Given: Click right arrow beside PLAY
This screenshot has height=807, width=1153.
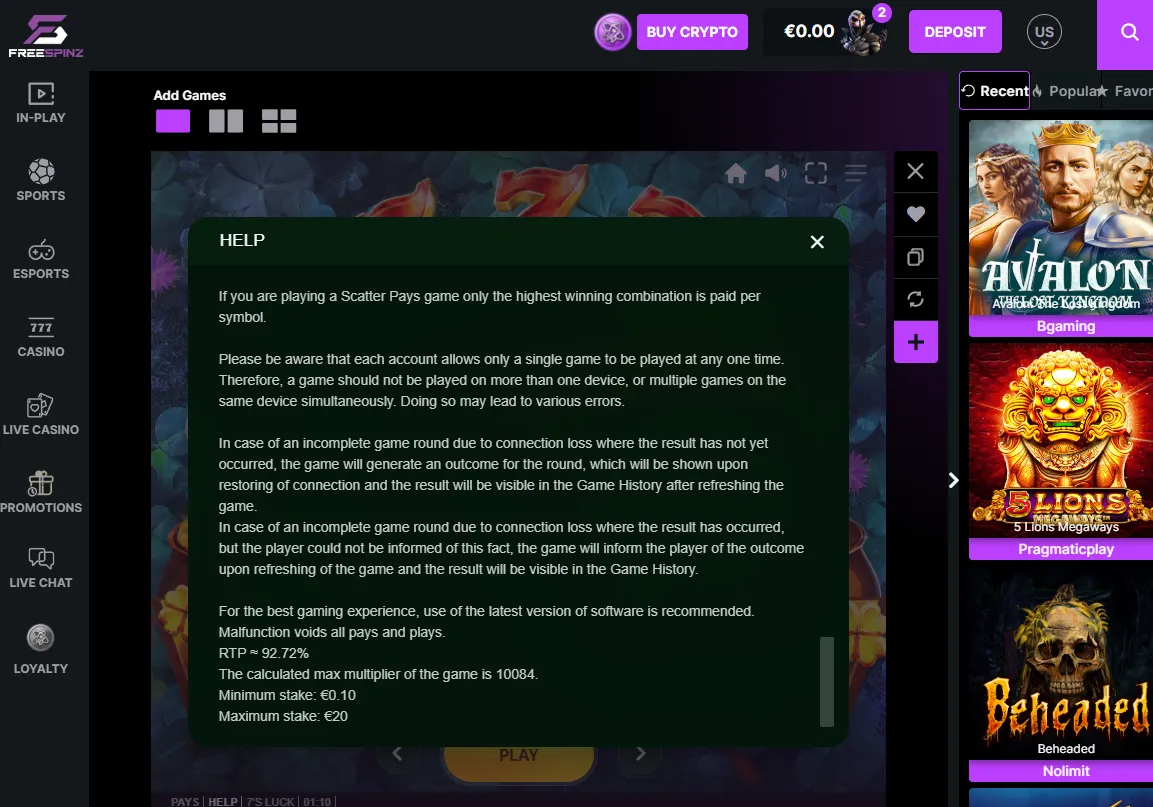Looking at the screenshot, I should pyautogui.click(x=640, y=753).
